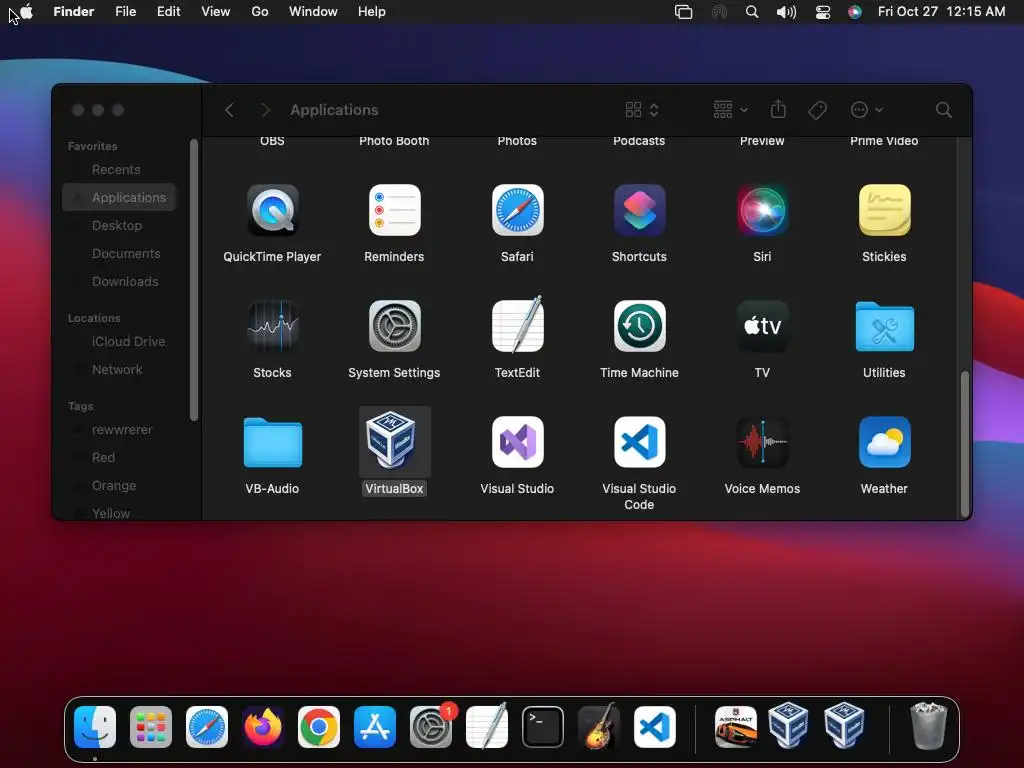This screenshot has width=1024, height=768.
Task: Select Visual Studio Code icon in Applications folder
Action: 639,442
